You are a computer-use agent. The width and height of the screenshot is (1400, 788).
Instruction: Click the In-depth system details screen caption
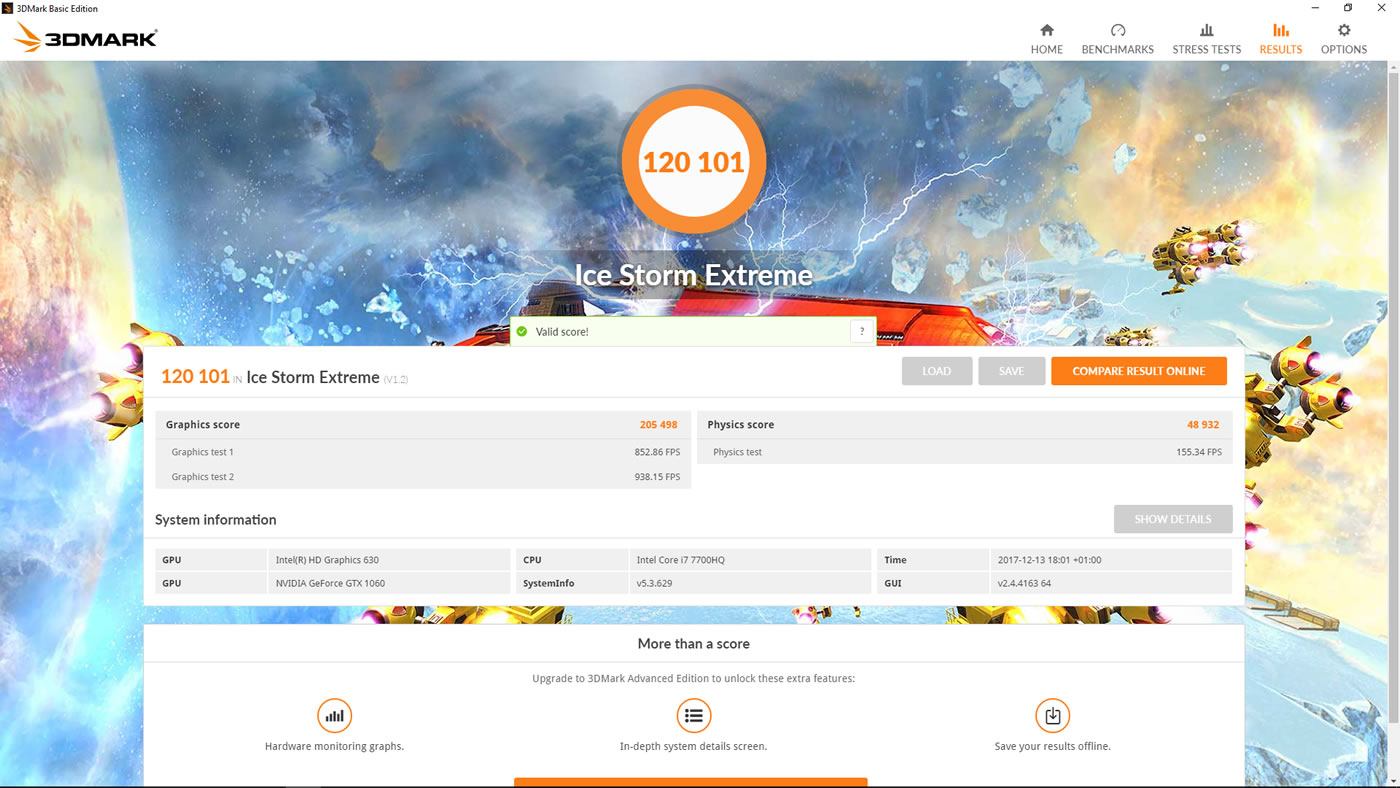(693, 746)
